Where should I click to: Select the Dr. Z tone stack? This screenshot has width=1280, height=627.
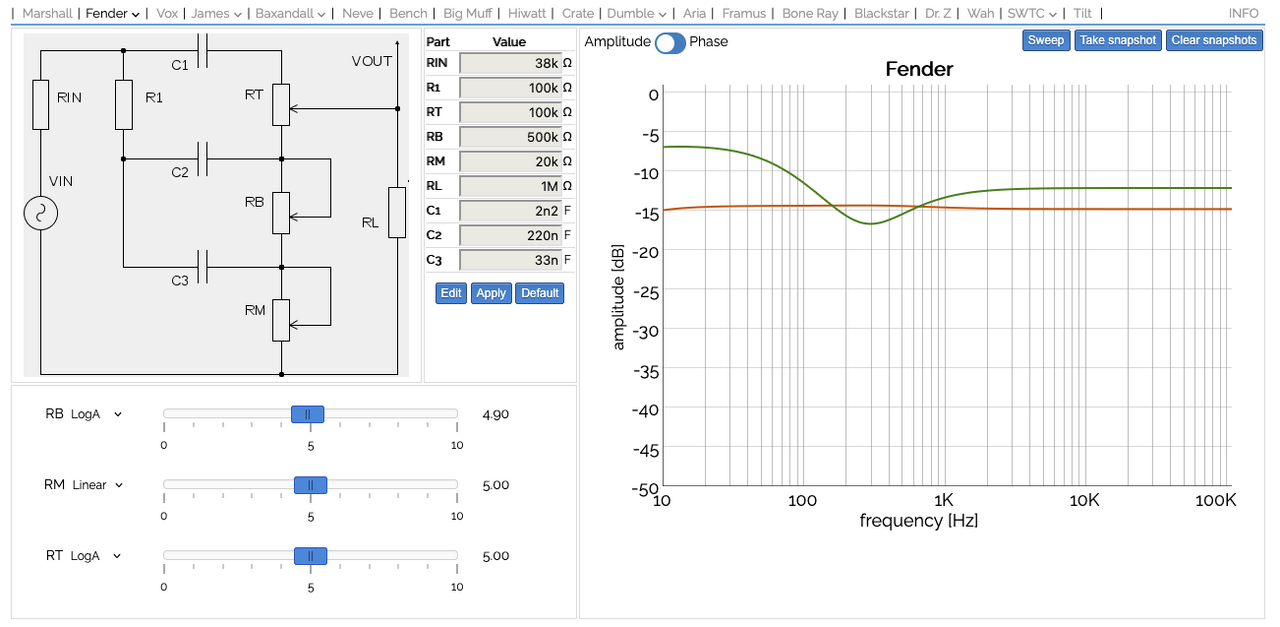[x=938, y=14]
